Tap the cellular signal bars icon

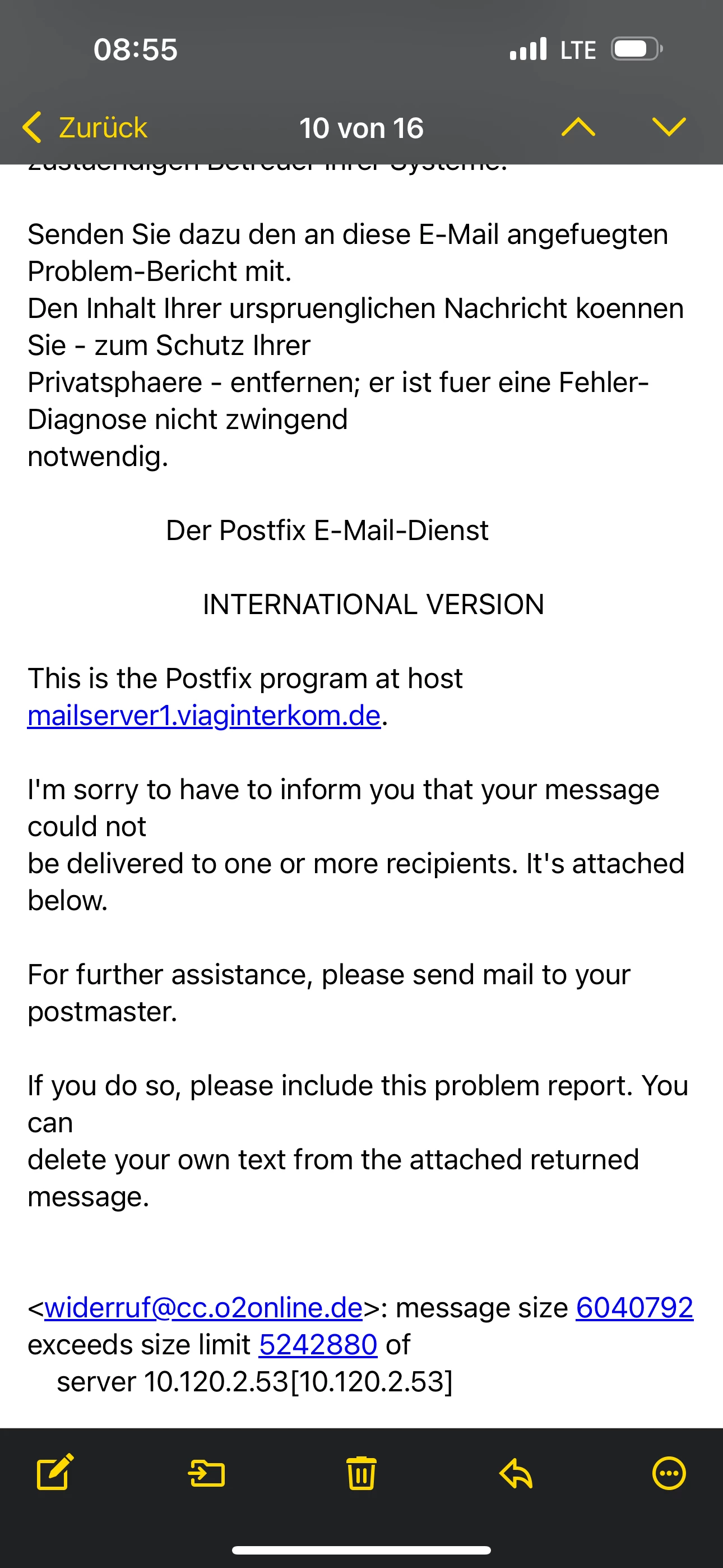(x=529, y=49)
